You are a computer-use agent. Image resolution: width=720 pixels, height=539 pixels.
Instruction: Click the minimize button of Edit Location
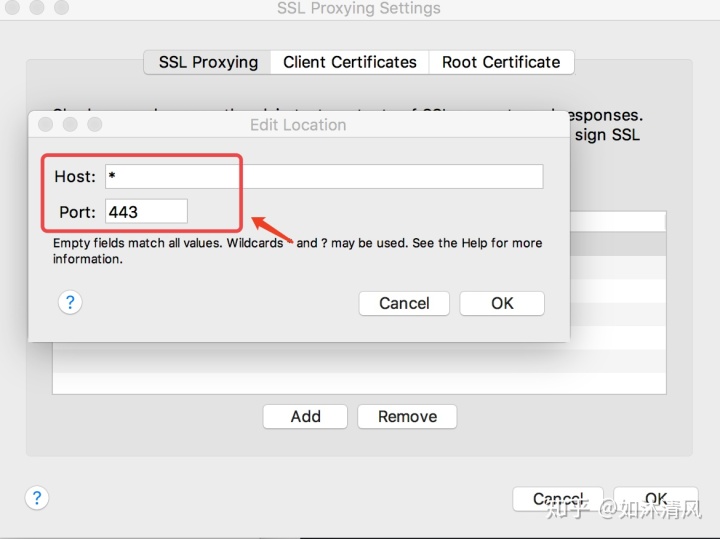point(70,124)
